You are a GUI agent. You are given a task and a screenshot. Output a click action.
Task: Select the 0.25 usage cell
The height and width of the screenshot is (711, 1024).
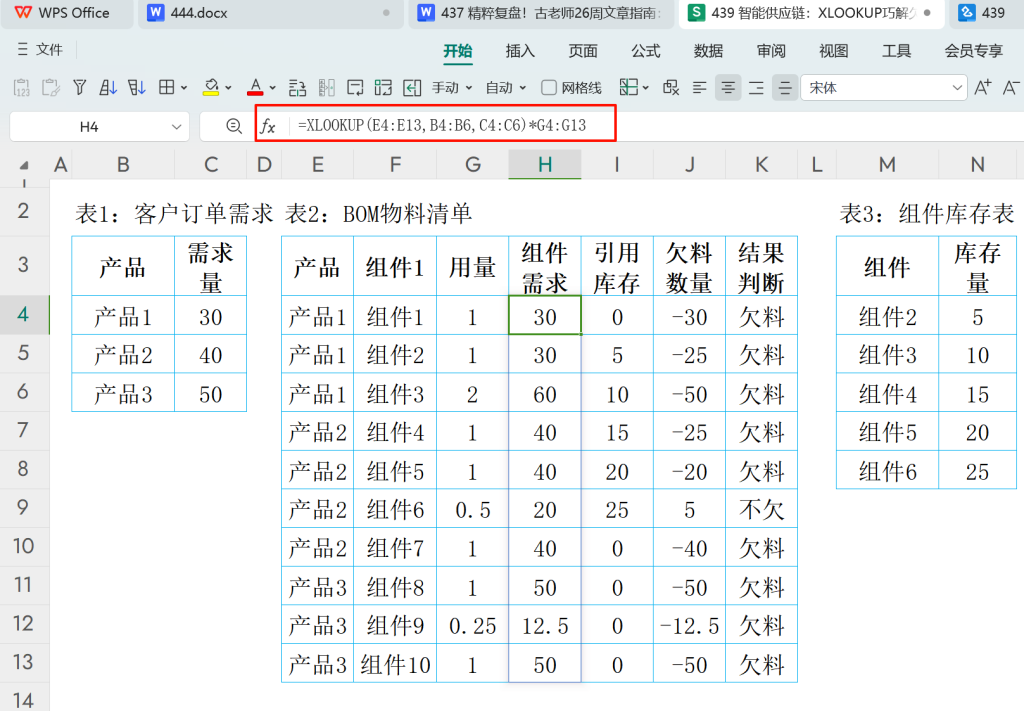pyautogui.click(x=472, y=626)
